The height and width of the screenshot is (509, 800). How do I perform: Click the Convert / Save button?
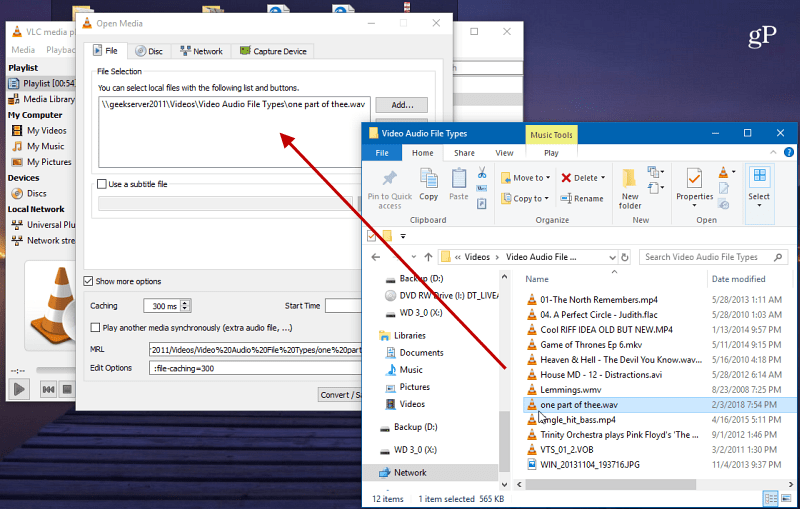(340, 394)
